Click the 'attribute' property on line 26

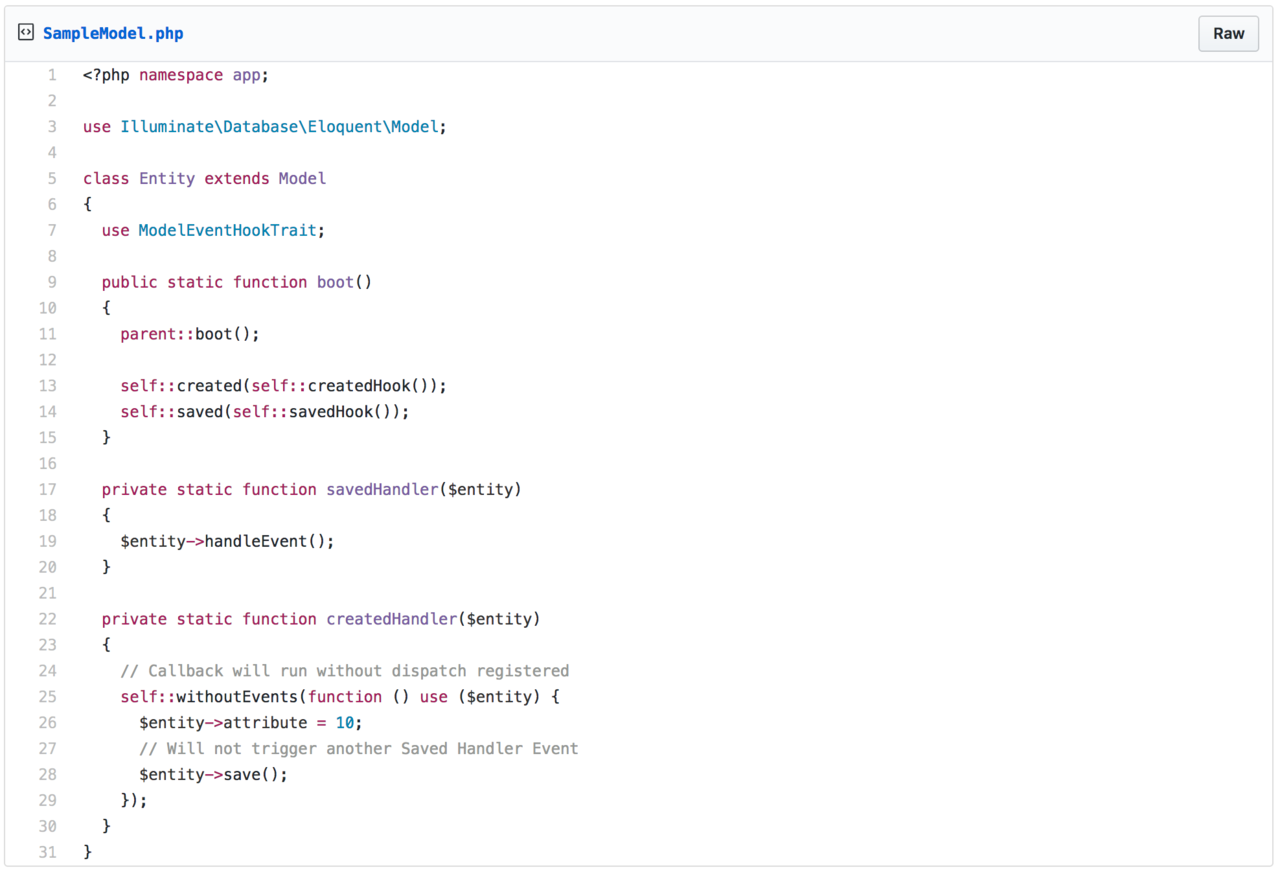coord(265,723)
